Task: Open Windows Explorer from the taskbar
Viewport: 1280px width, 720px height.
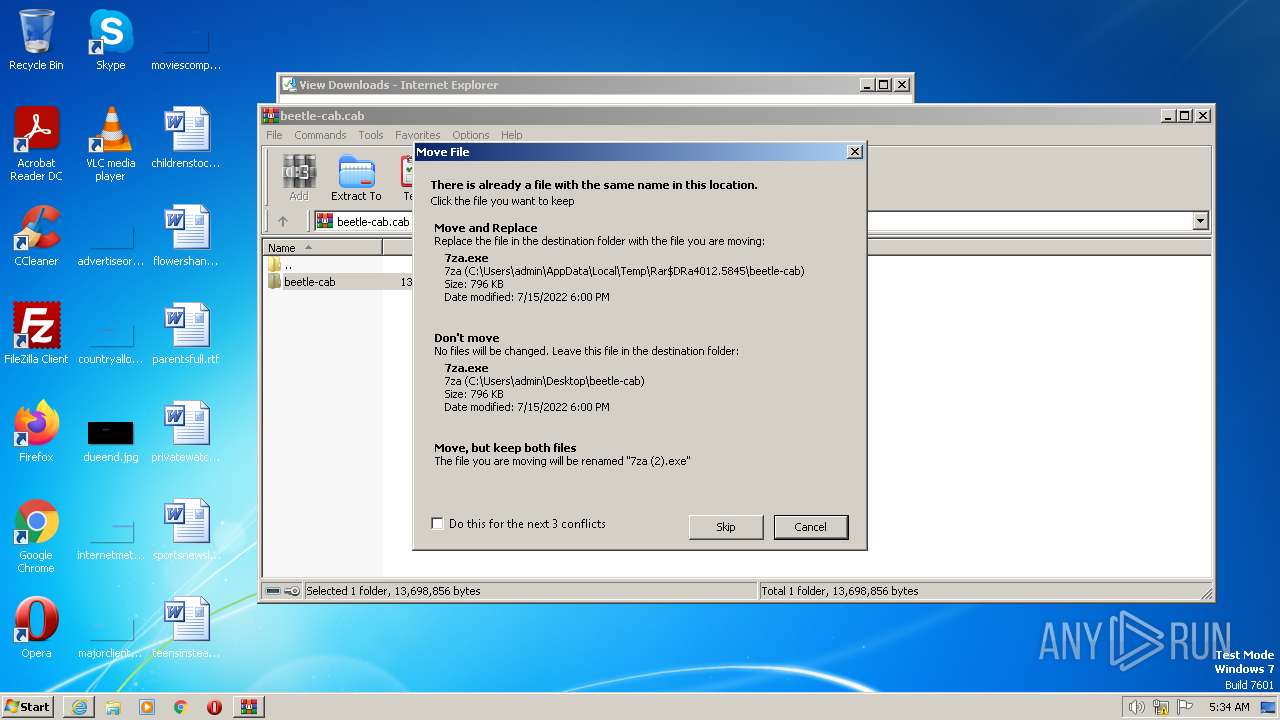Action: 113,707
